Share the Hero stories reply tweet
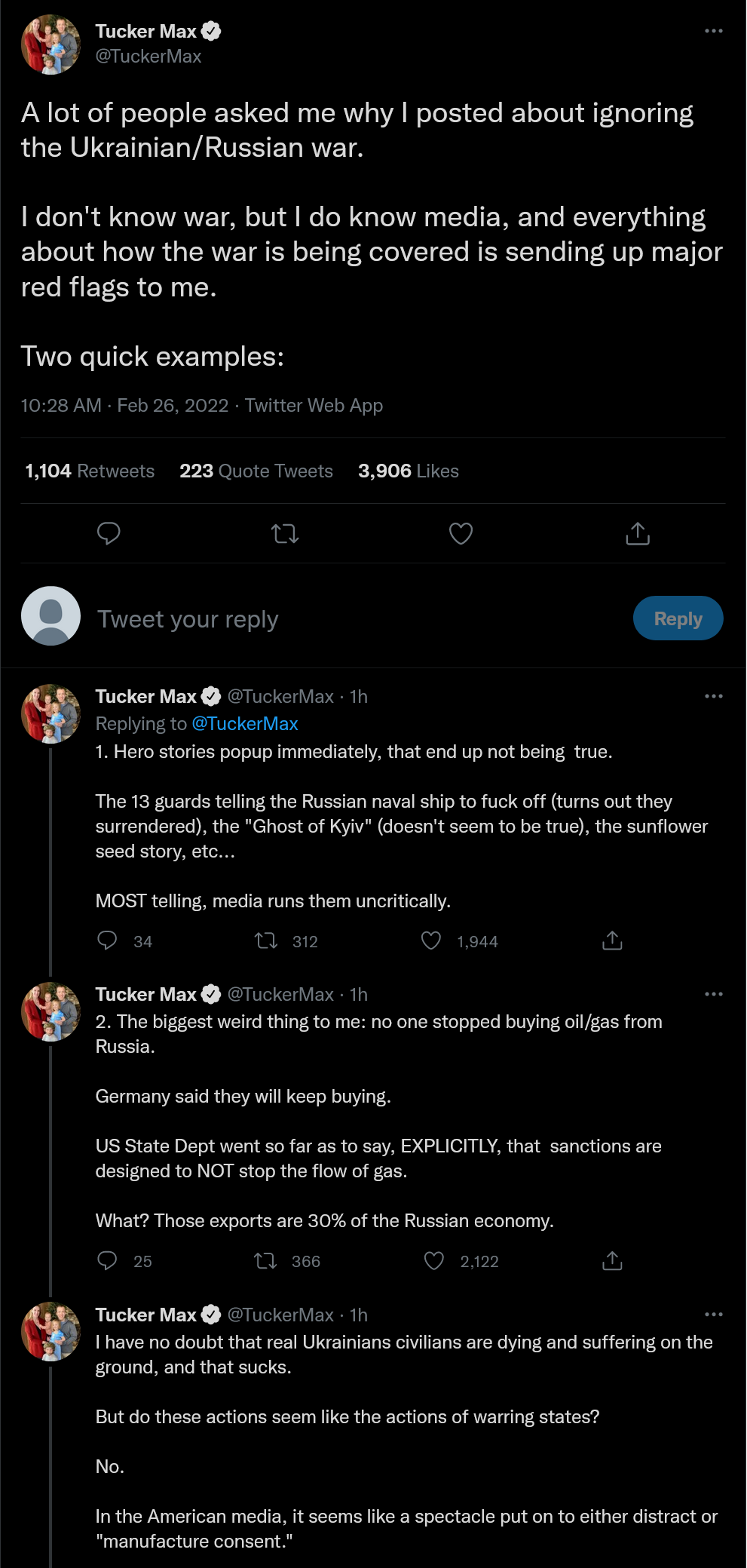 [x=612, y=940]
